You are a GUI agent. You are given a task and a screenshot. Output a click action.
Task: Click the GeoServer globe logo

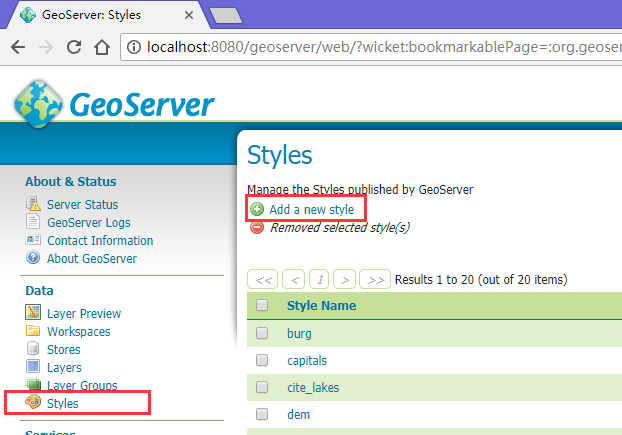point(38,104)
